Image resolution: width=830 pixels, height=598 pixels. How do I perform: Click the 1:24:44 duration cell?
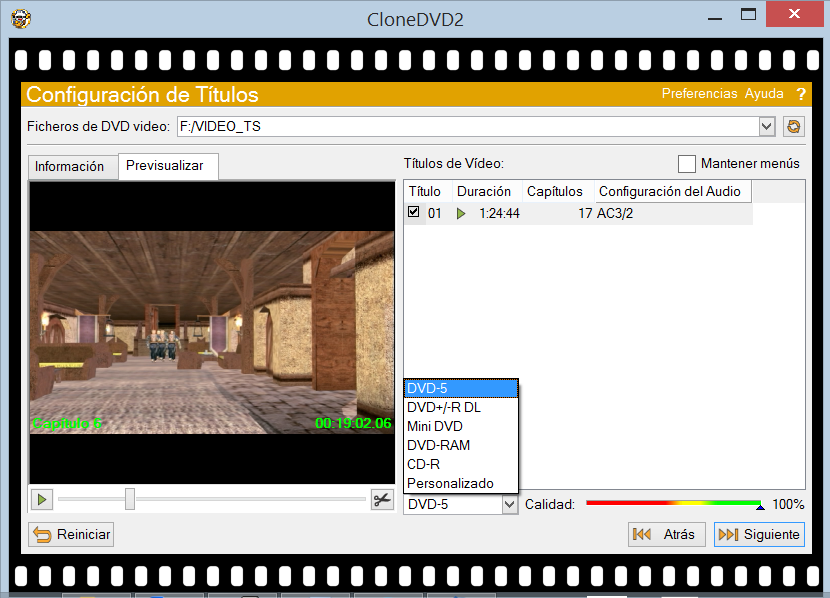pos(499,214)
